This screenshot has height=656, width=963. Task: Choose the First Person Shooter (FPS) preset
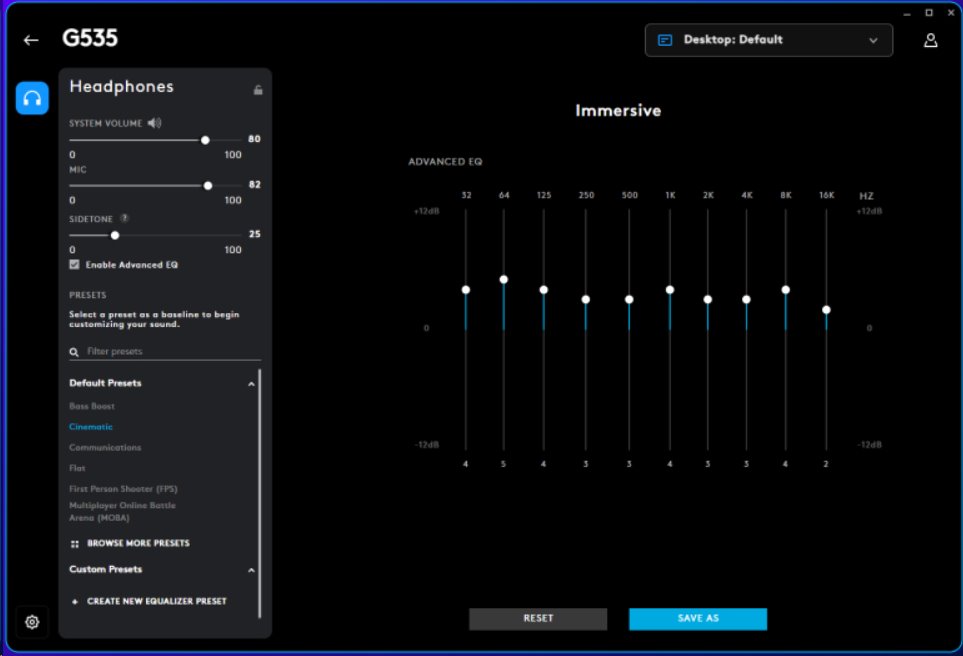[123, 489]
